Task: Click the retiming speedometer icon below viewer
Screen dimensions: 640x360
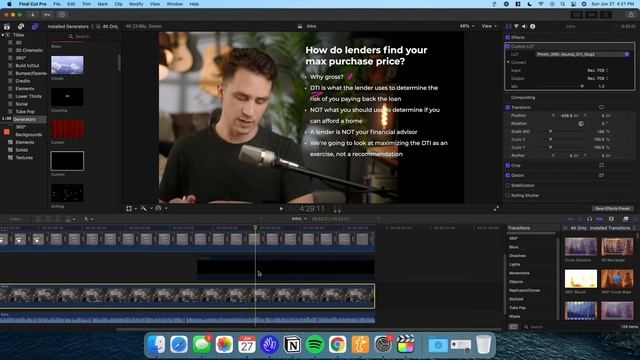Action: (158, 209)
